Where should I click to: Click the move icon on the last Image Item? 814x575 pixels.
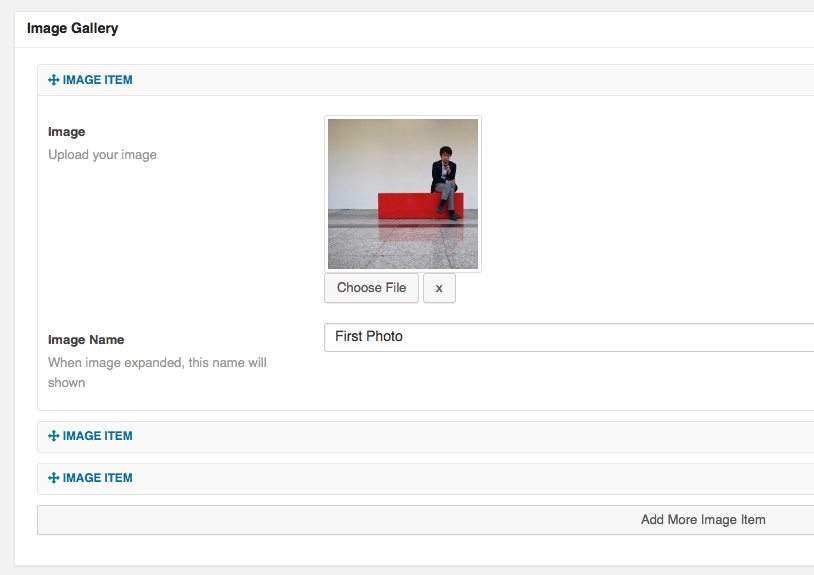click(54, 478)
